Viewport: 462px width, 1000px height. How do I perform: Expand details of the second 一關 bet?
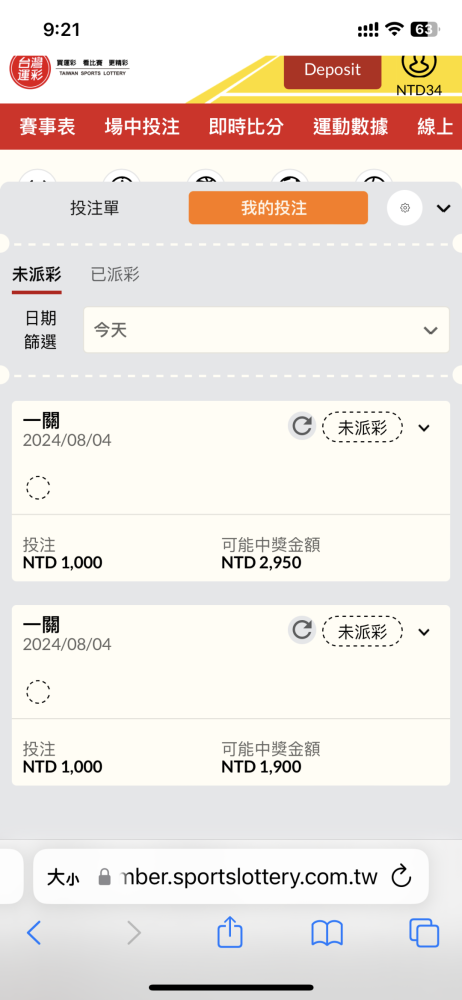(x=424, y=632)
